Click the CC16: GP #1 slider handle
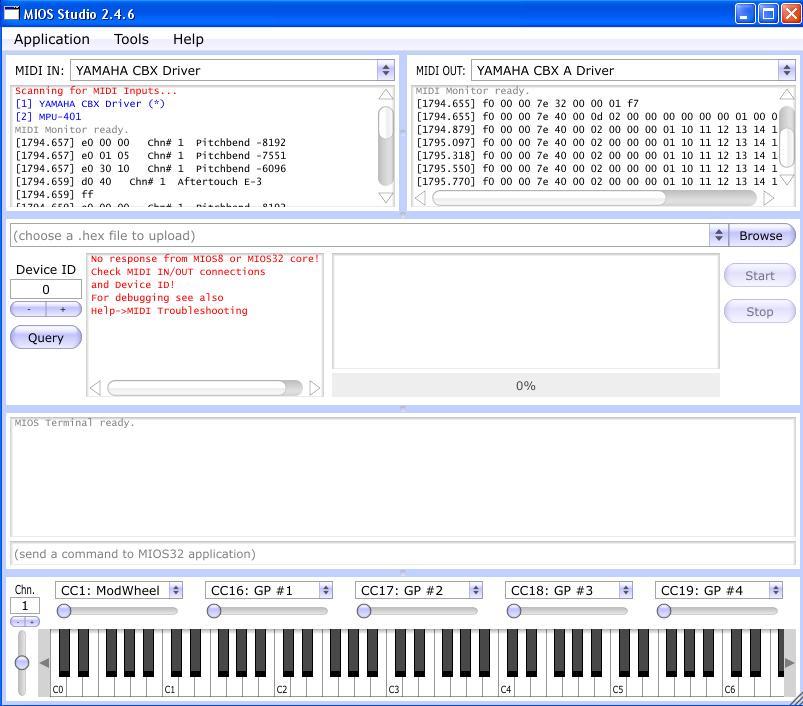Image resolution: width=803 pixels, height=706 pixels. coord(214,611)
